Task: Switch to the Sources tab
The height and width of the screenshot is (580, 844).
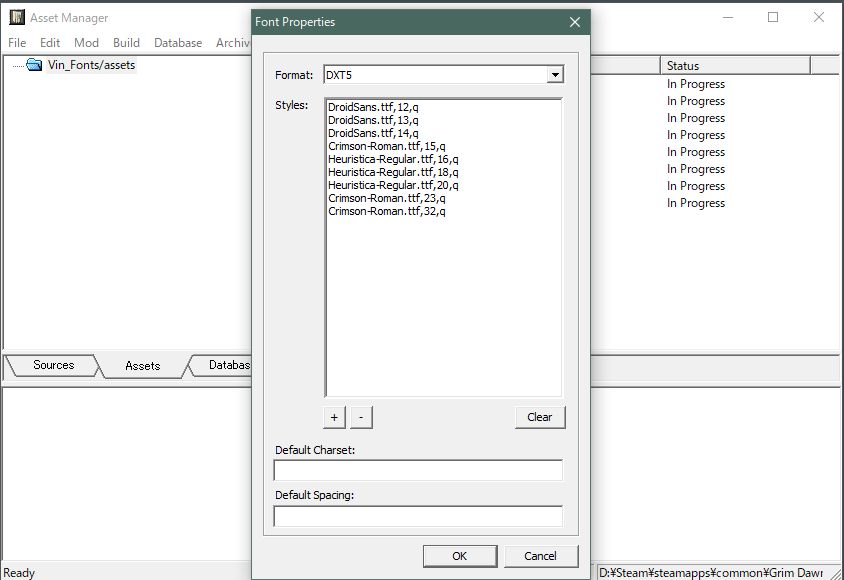Action: pos(53,366)
